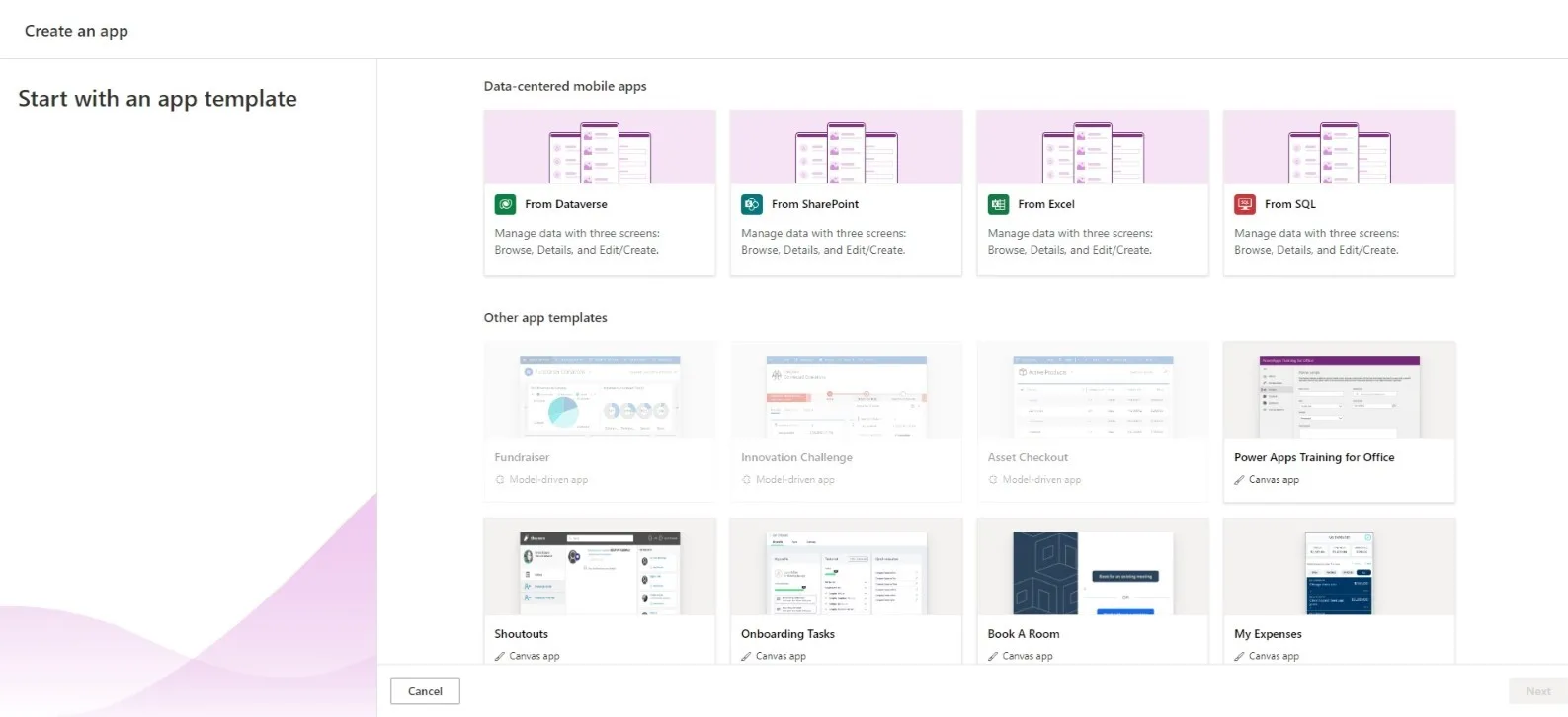The image size is (1568, 717).
Task: Click the SharePoint logo icon
Action: [x=752, y=204]
